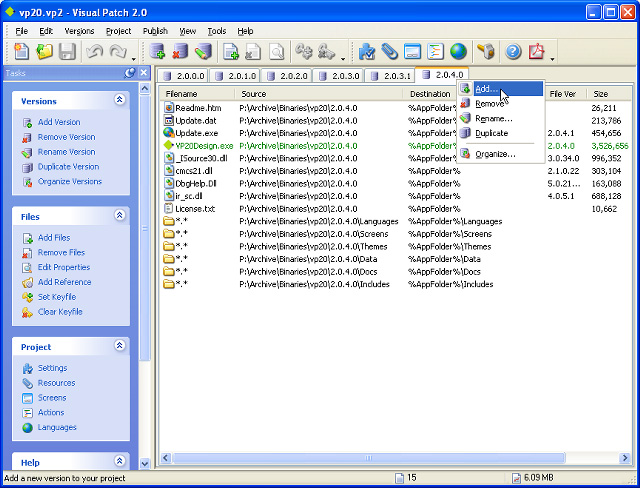Click the Build hammer toolbar icon
The height and width of the screenshot is (488, 640).
[486, 52]
